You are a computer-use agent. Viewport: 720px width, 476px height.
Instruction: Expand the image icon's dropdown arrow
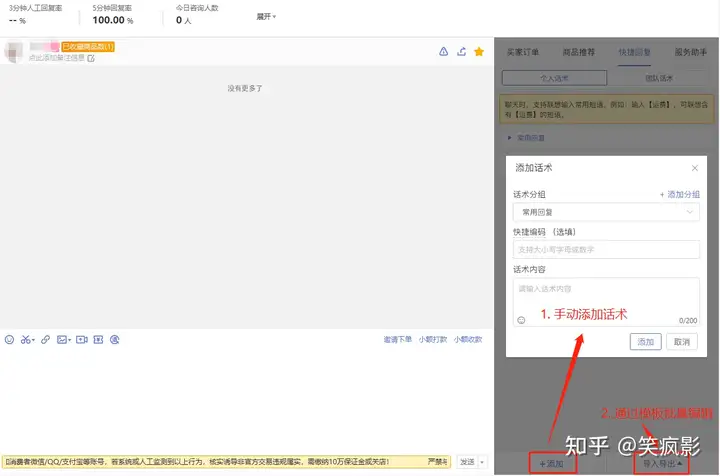pos(70,340)
